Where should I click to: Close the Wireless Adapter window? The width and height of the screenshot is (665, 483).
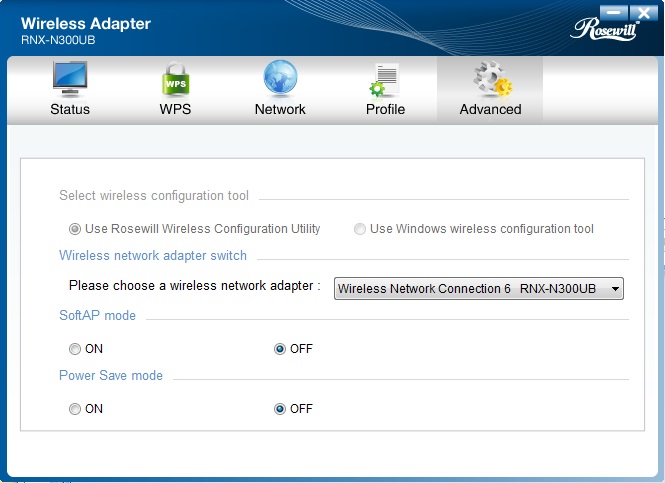pos(644,13)
